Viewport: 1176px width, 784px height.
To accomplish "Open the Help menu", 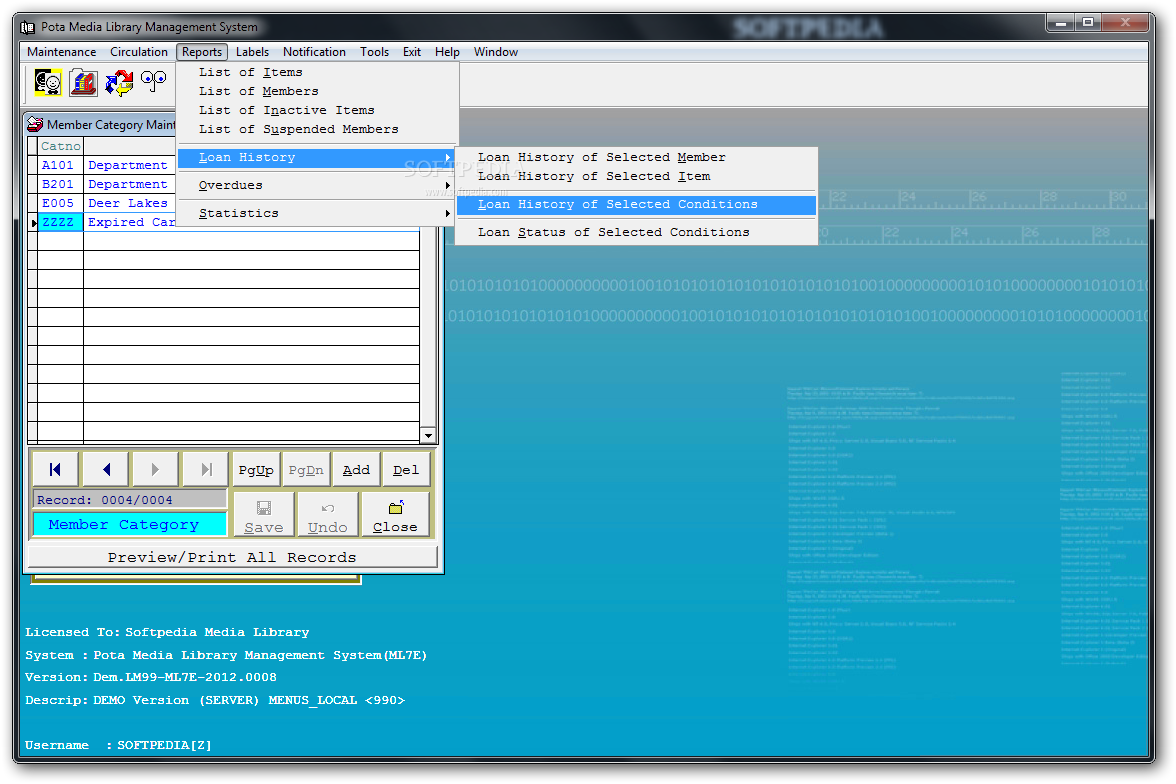I will (x=447, y=52).
